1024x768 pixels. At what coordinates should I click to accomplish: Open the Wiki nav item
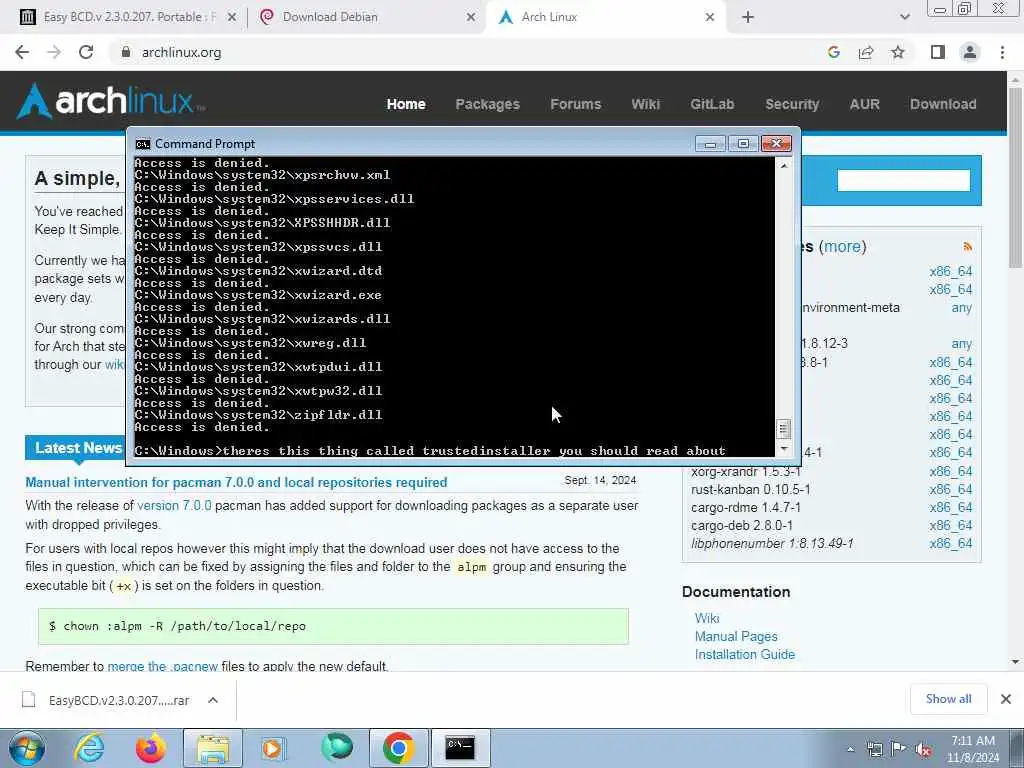645,104
